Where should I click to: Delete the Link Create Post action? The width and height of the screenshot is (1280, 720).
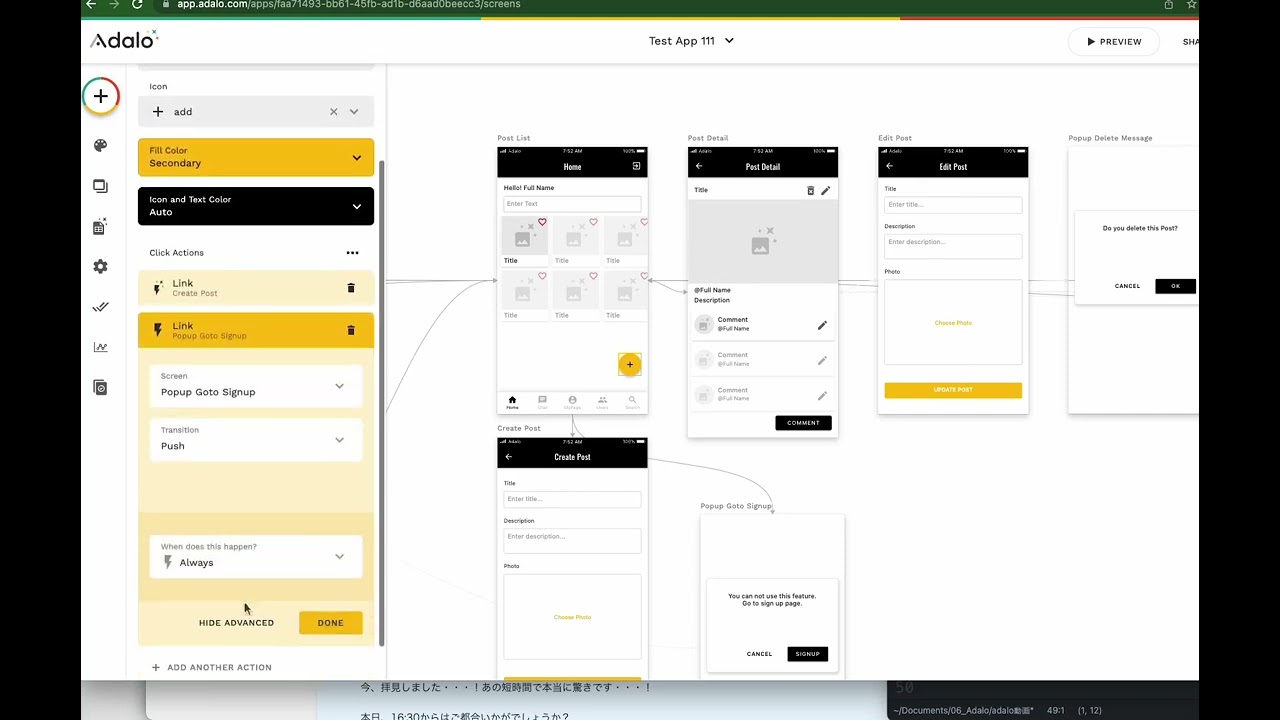tap(351, 288)
